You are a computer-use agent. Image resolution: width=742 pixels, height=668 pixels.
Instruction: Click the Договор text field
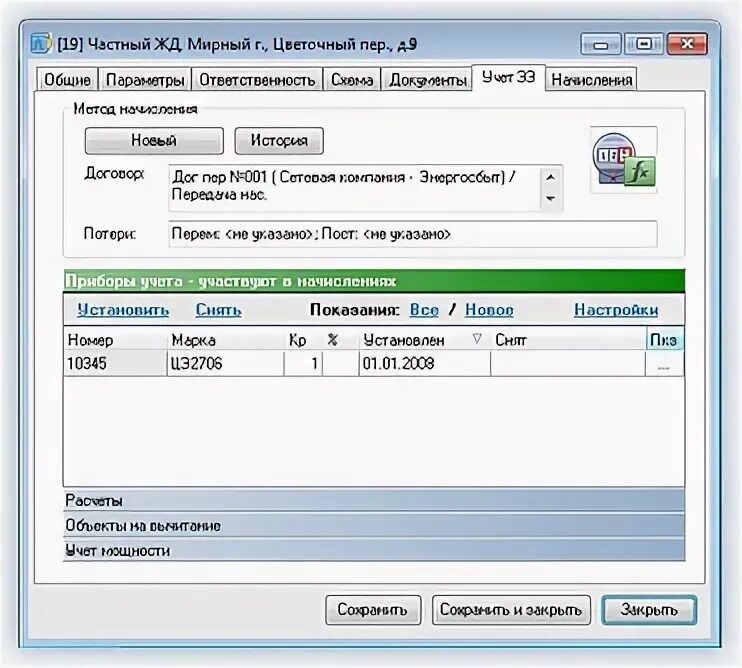pos(354,188)
